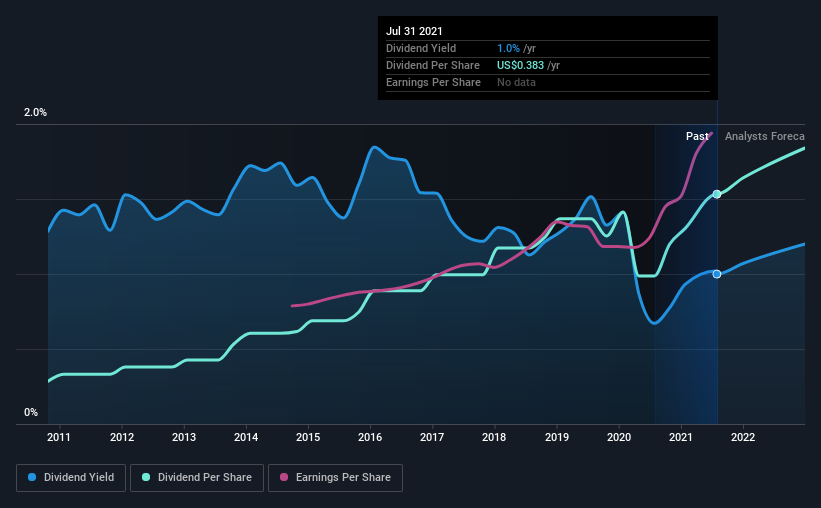Click the Past section label
The image size is (821, 508).
697,136
